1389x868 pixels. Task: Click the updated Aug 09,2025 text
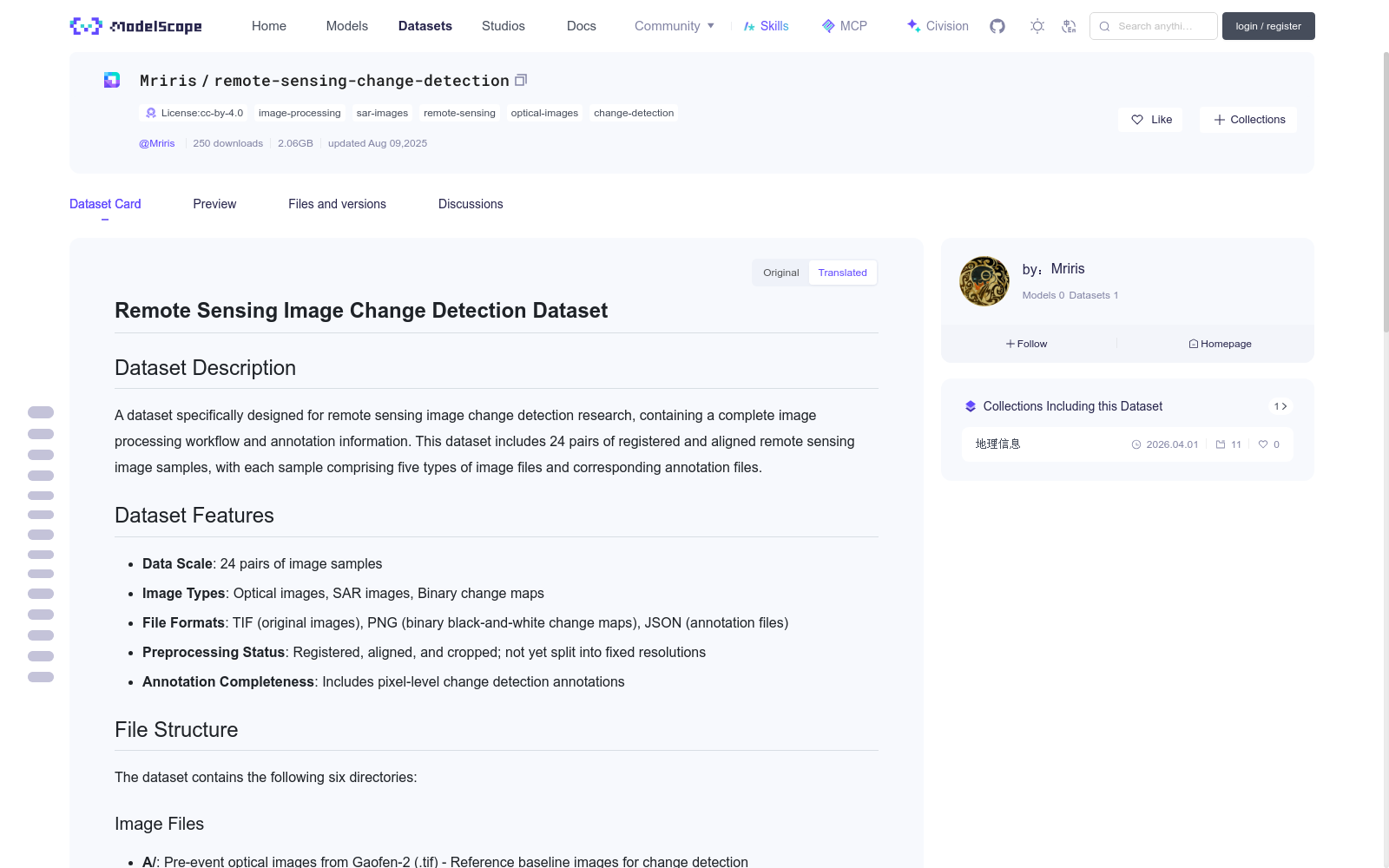pos(378,143)
